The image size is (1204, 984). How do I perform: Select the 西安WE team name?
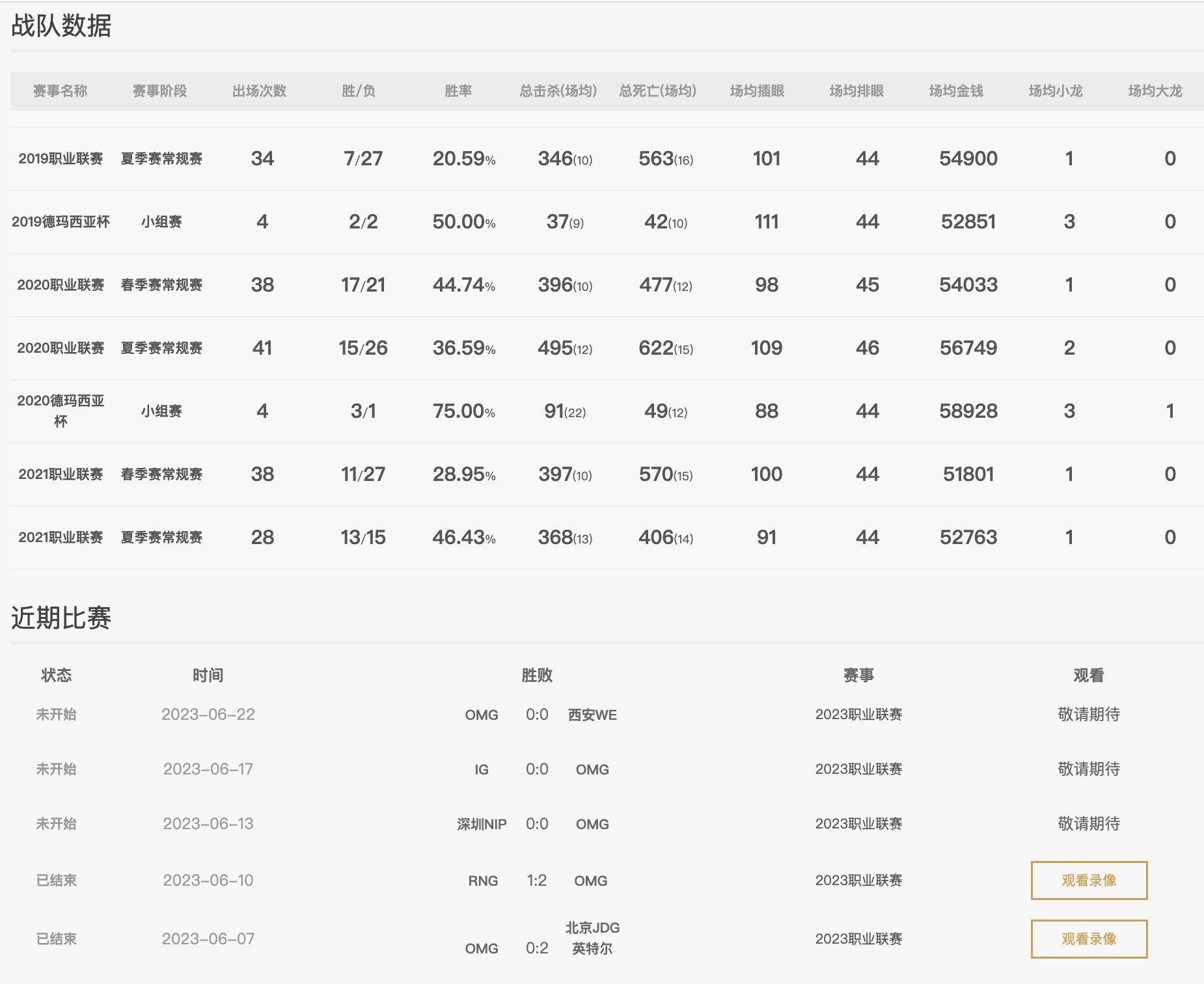click(x=592, y=714)
